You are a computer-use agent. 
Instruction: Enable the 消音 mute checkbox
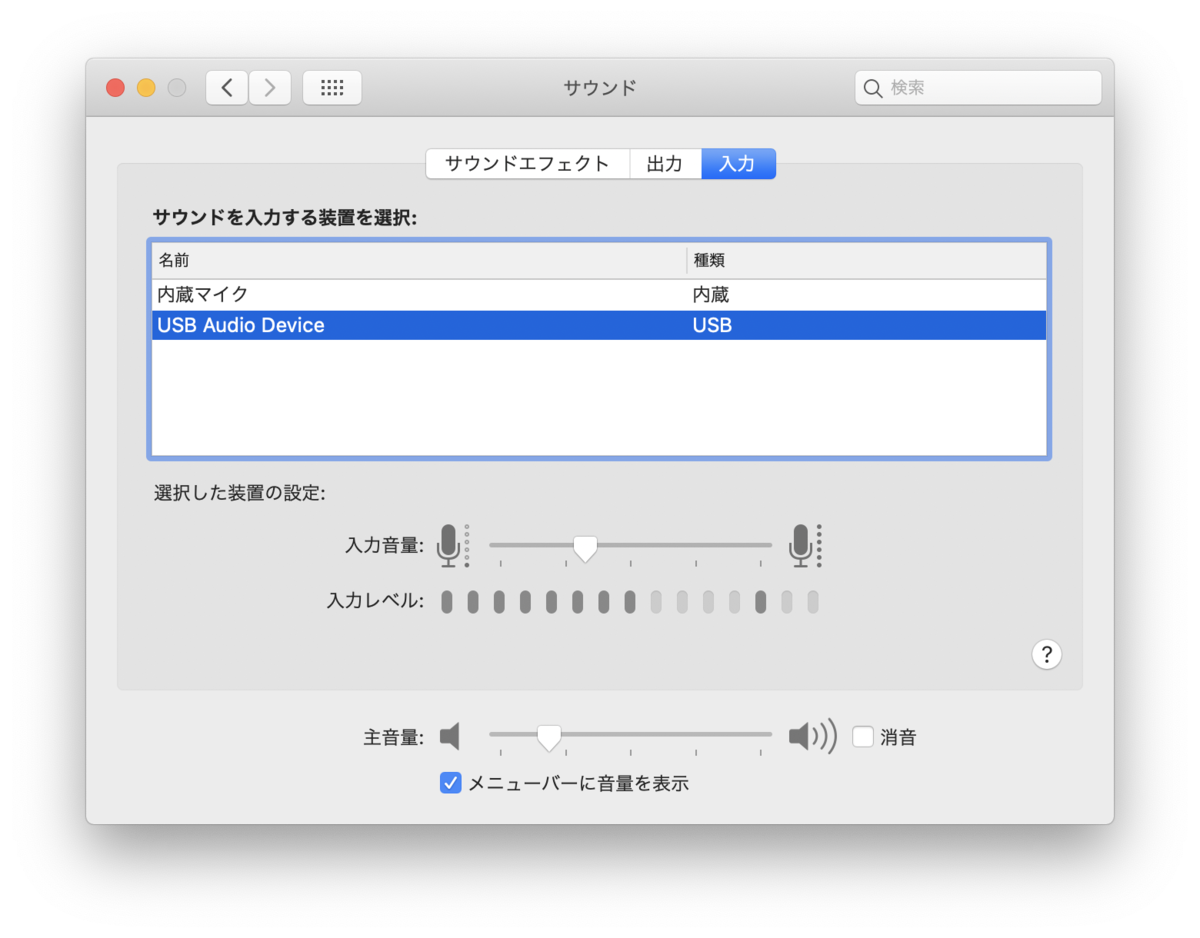point(863,737)
